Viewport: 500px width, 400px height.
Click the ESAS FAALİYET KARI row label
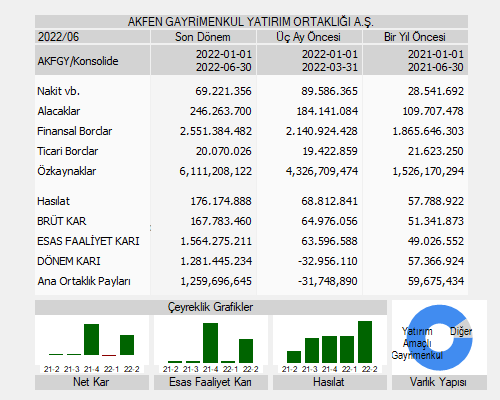coord(88,241)
